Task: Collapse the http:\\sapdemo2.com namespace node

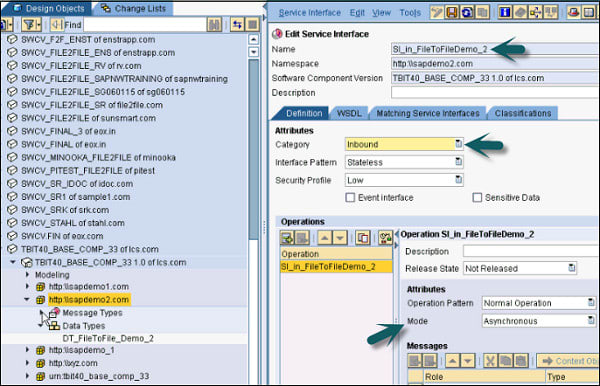Action: (x=27, y=299)
